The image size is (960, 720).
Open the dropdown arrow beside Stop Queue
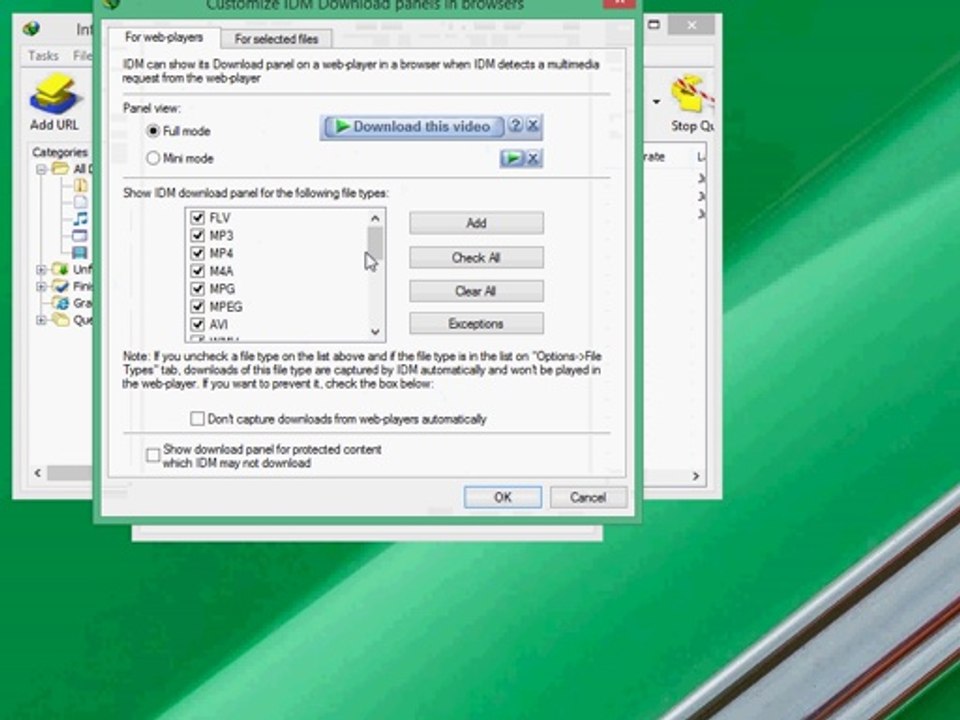656,102
